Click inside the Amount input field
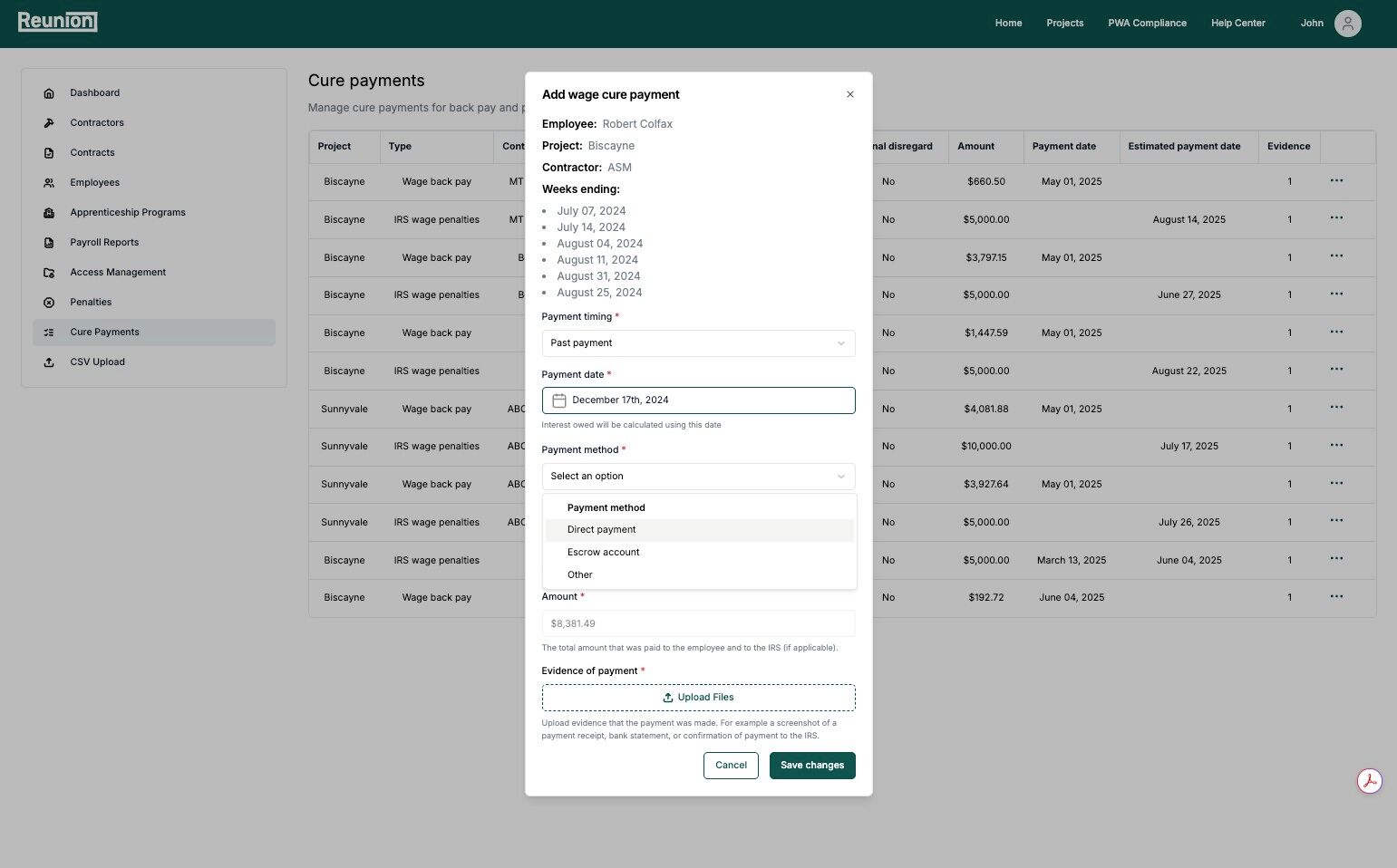This screenshot has width=1397, height=868. tap(697, 623)
